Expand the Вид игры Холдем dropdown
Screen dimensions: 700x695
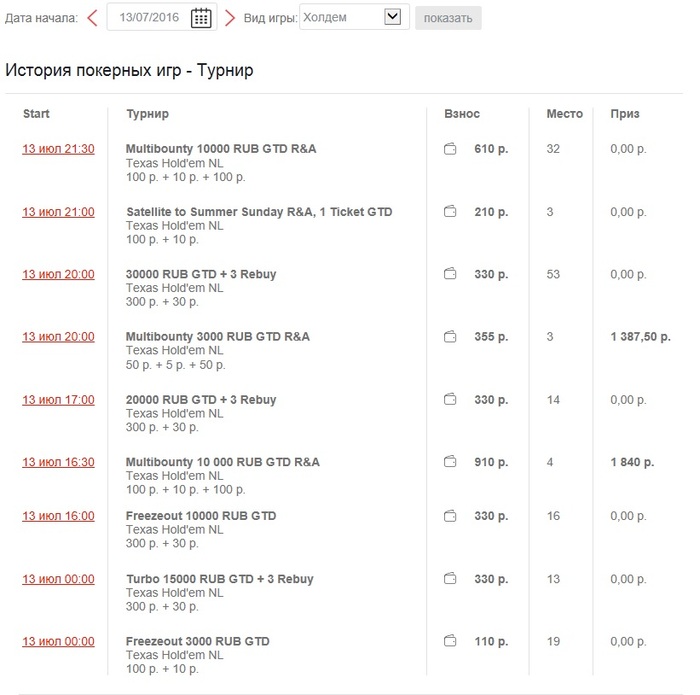tap(354, 17)
